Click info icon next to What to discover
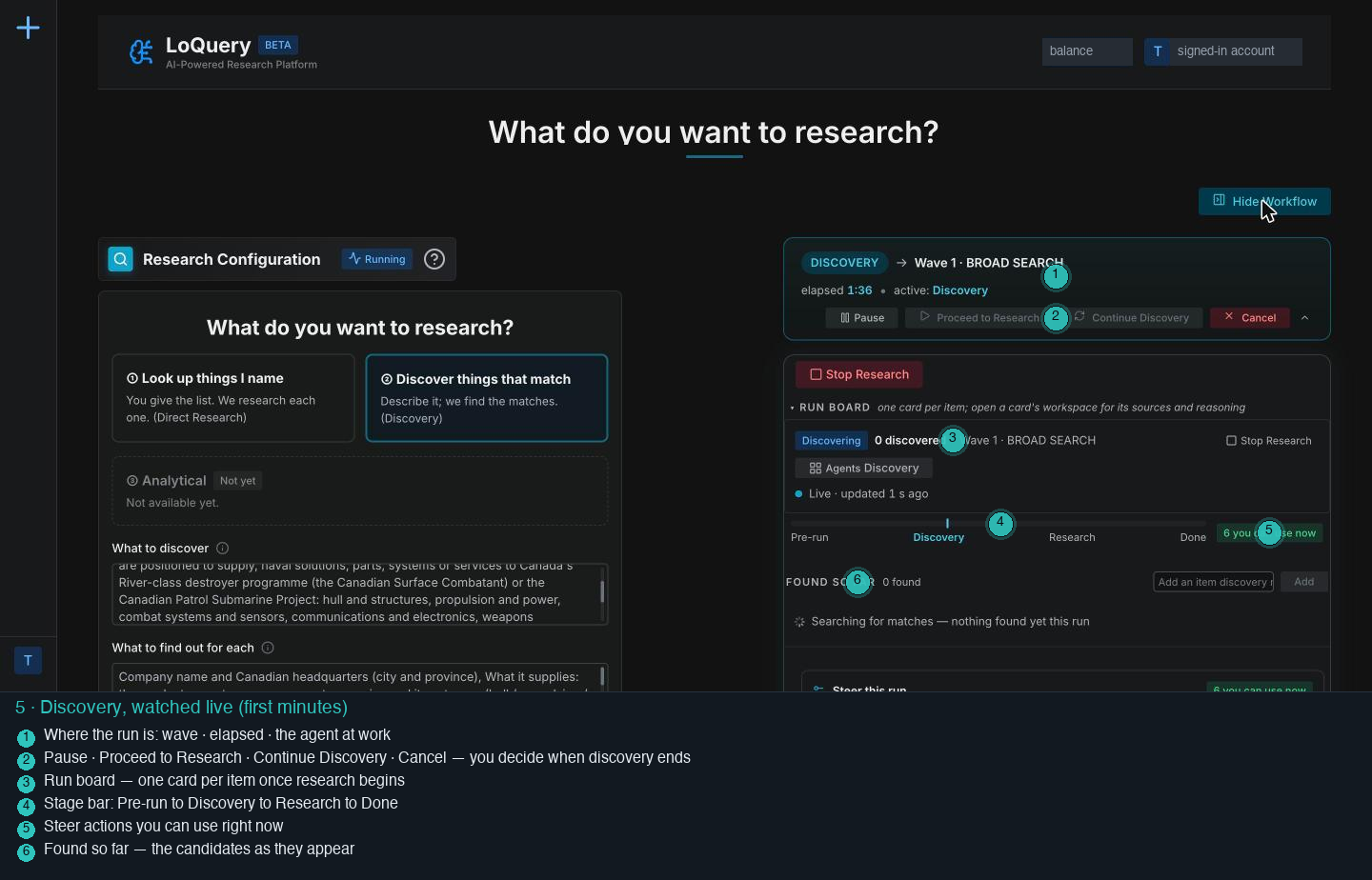1372x880 pixels. 223,549
